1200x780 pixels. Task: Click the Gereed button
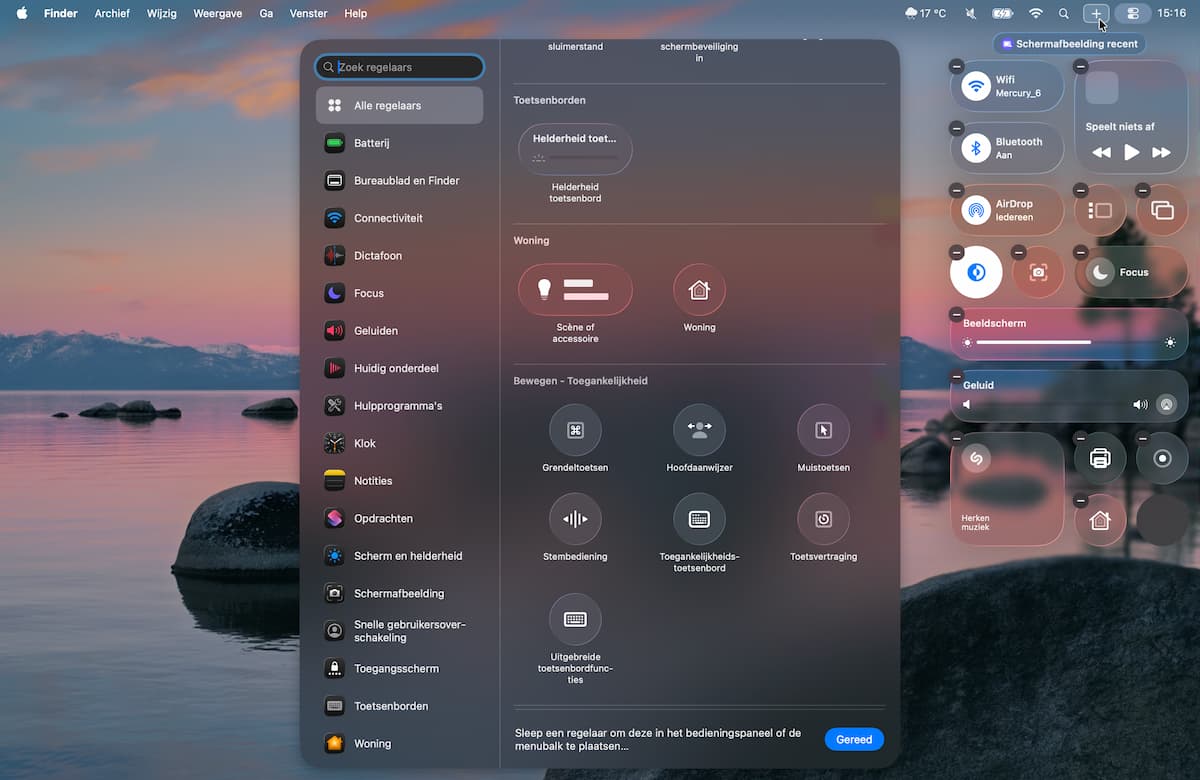[854, 740]
